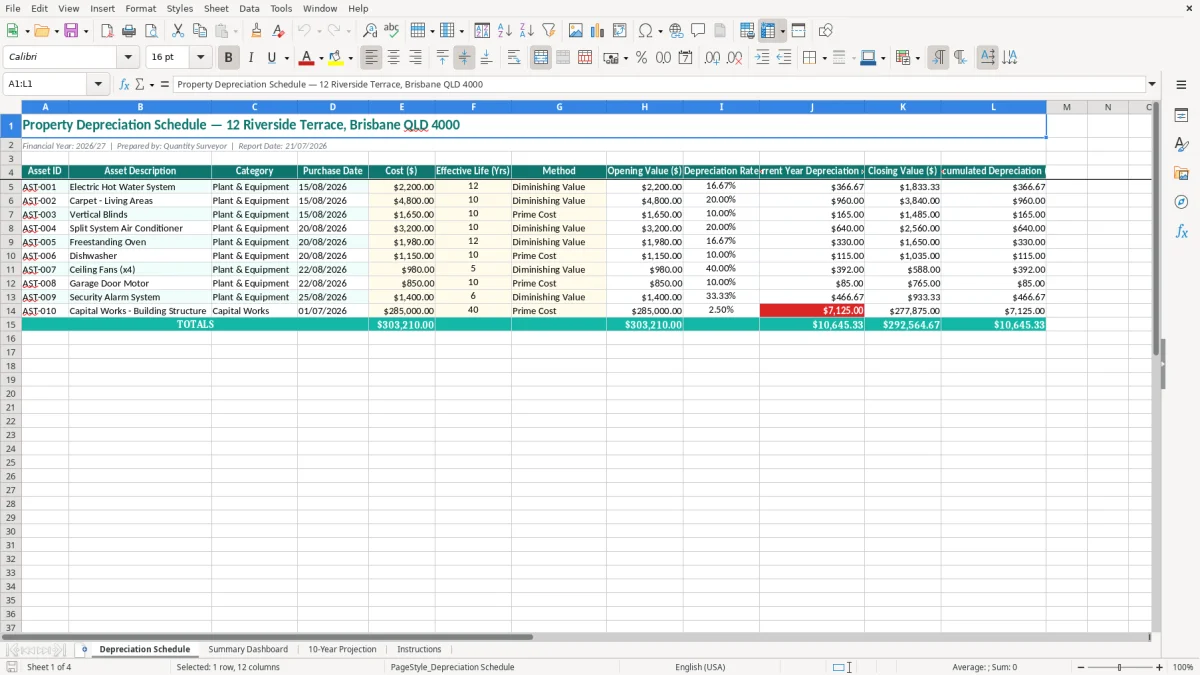Sort ascending A to Z
The height and width of the screenshot is (675, 1200).
(x=505, y=31)
